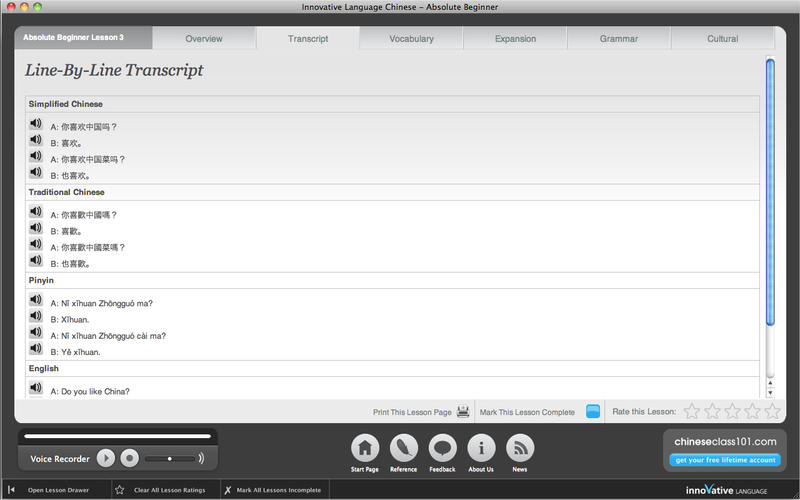This screenshot has height=500, width=800.
Task: Open the Reference feather icon
Action: (404, 448)
